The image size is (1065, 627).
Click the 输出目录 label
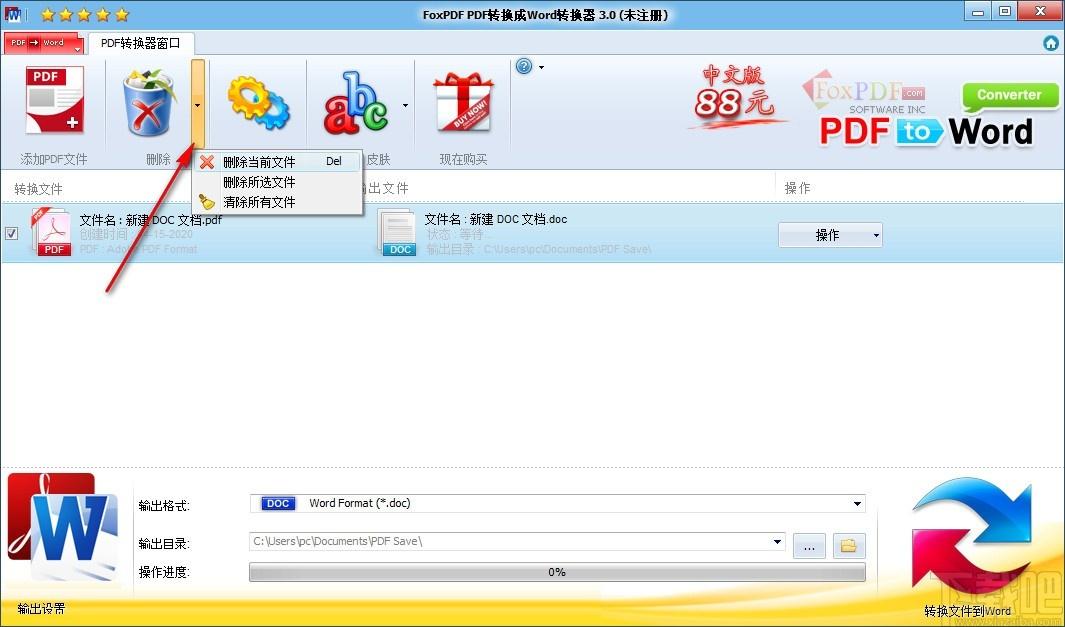tap(164, 543)
